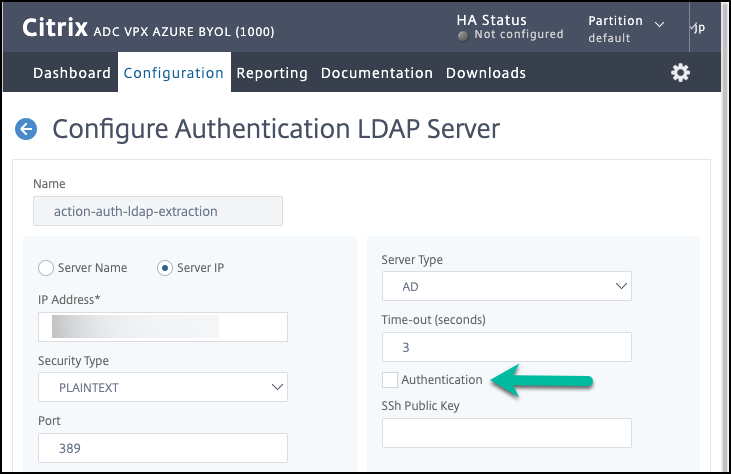Select the Server IP radio button
The image size is (731, 474).
(x=165, y=268)
